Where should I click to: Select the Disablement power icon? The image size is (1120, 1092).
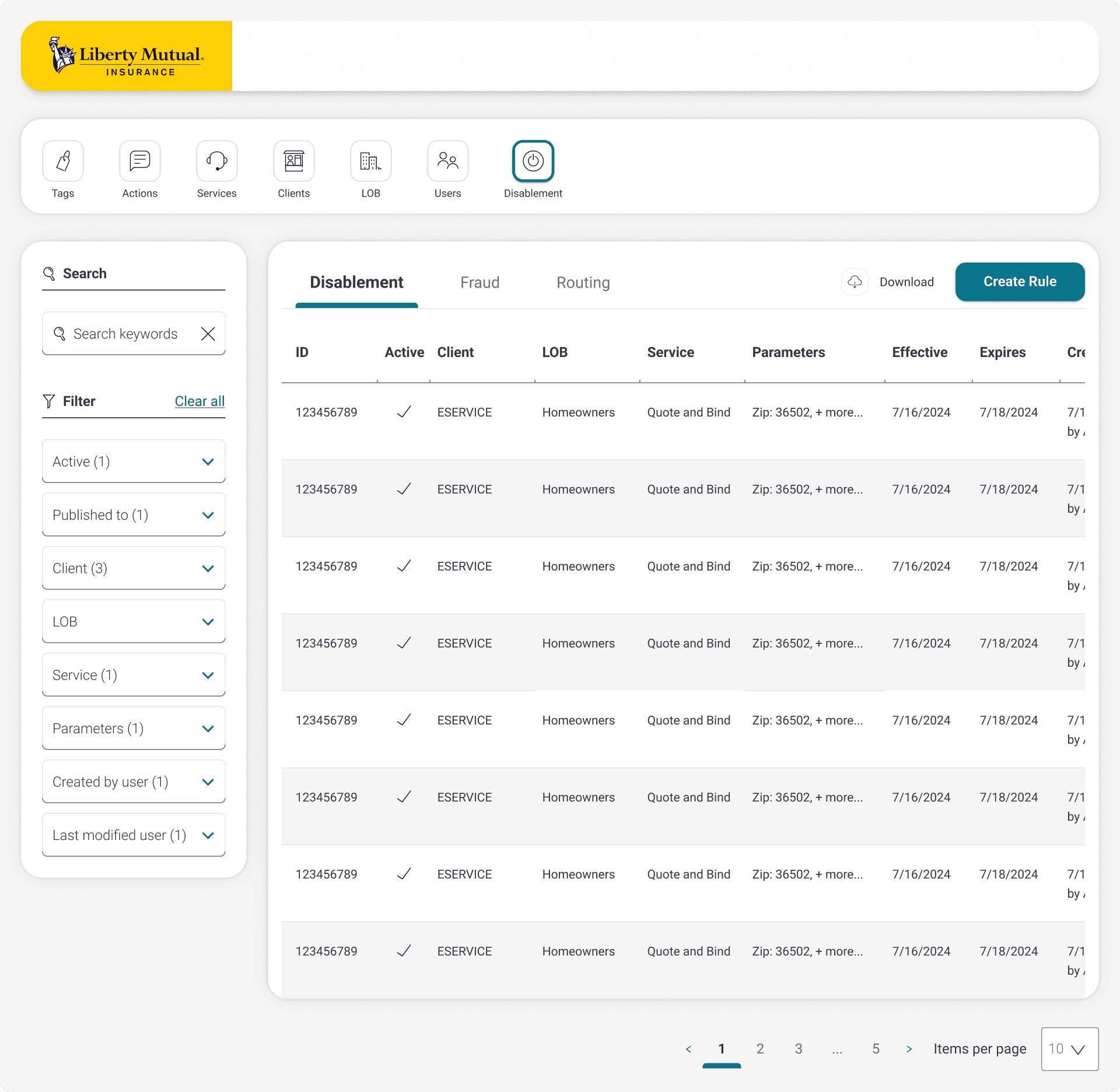[x=533, y=161]
